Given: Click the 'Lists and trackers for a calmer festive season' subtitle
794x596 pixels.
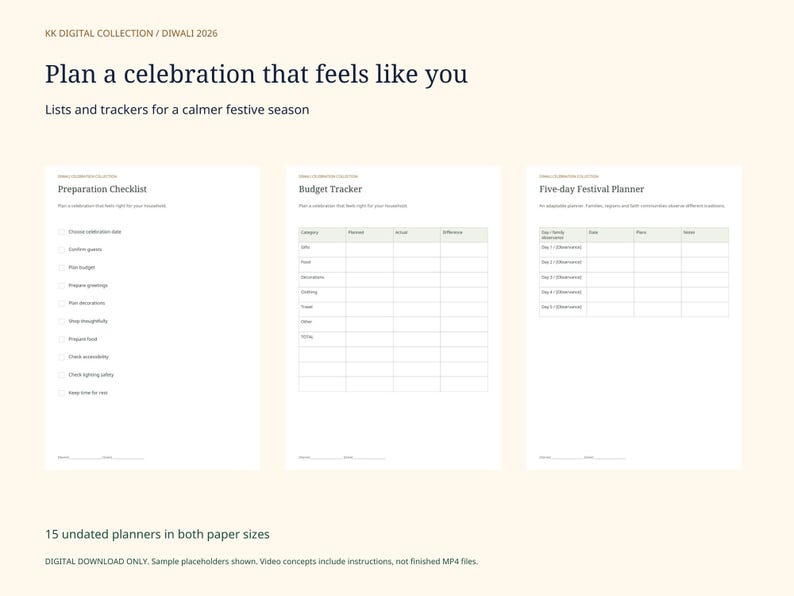Looking at the screenshot, I should (177, 110).
